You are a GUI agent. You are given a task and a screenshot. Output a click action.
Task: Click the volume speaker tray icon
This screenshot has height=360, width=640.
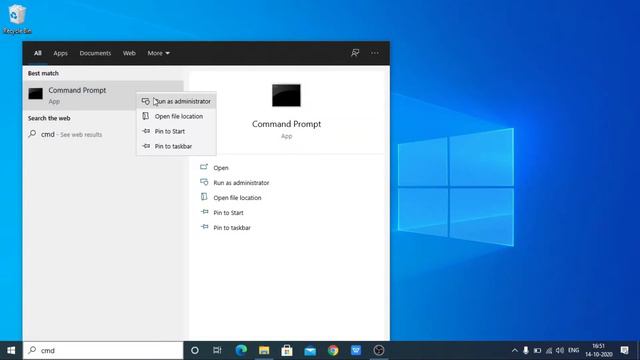click(560, 350)
